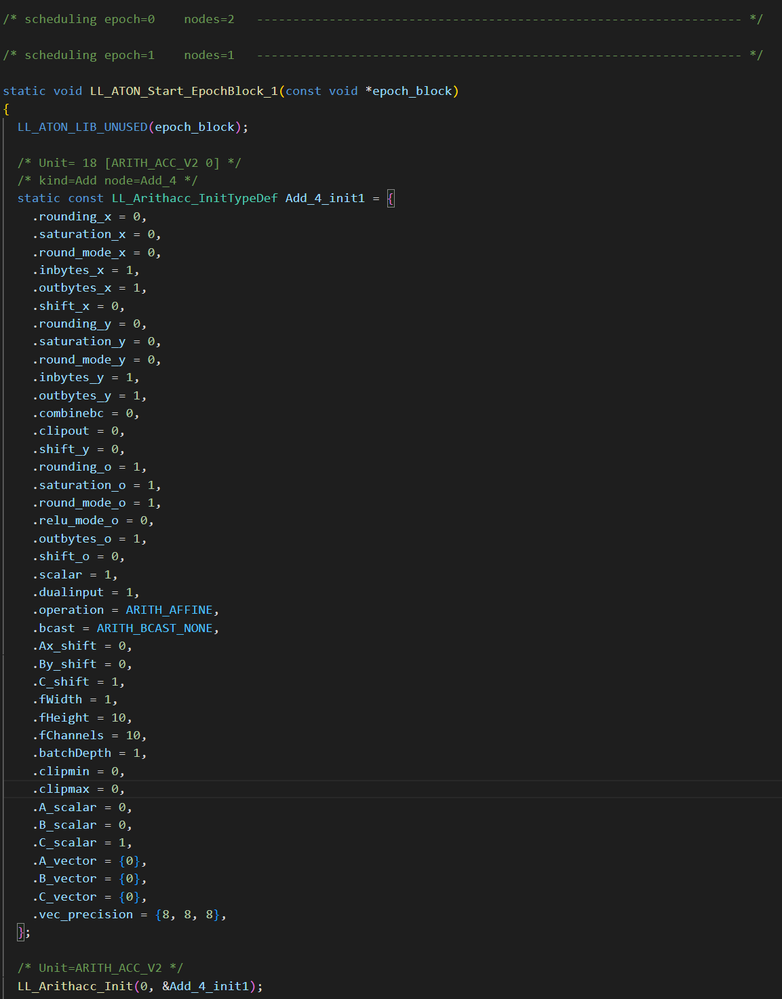Click the .saturation_o field name

79,485
